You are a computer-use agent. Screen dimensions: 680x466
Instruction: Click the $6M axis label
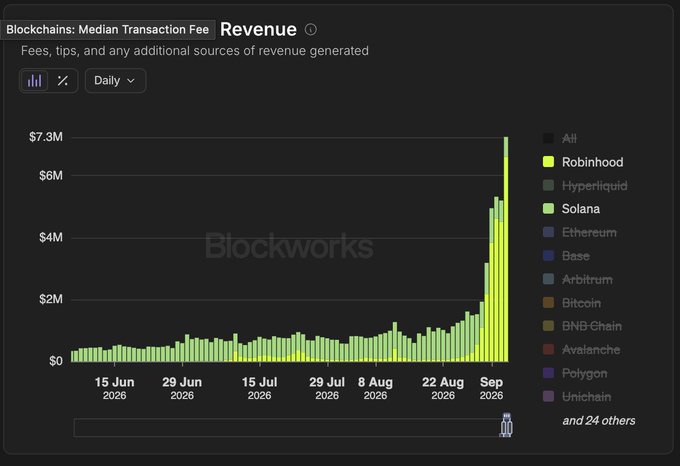point(51,176)
